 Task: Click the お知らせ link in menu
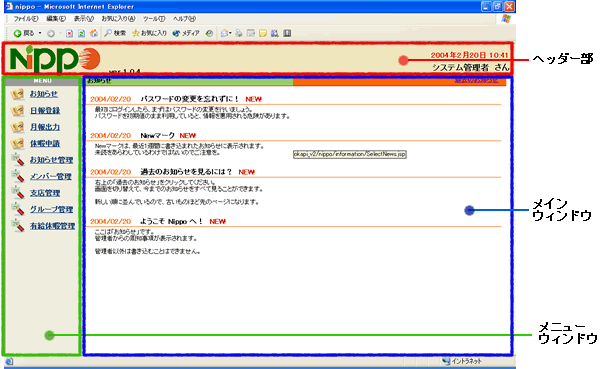[44, 94]
